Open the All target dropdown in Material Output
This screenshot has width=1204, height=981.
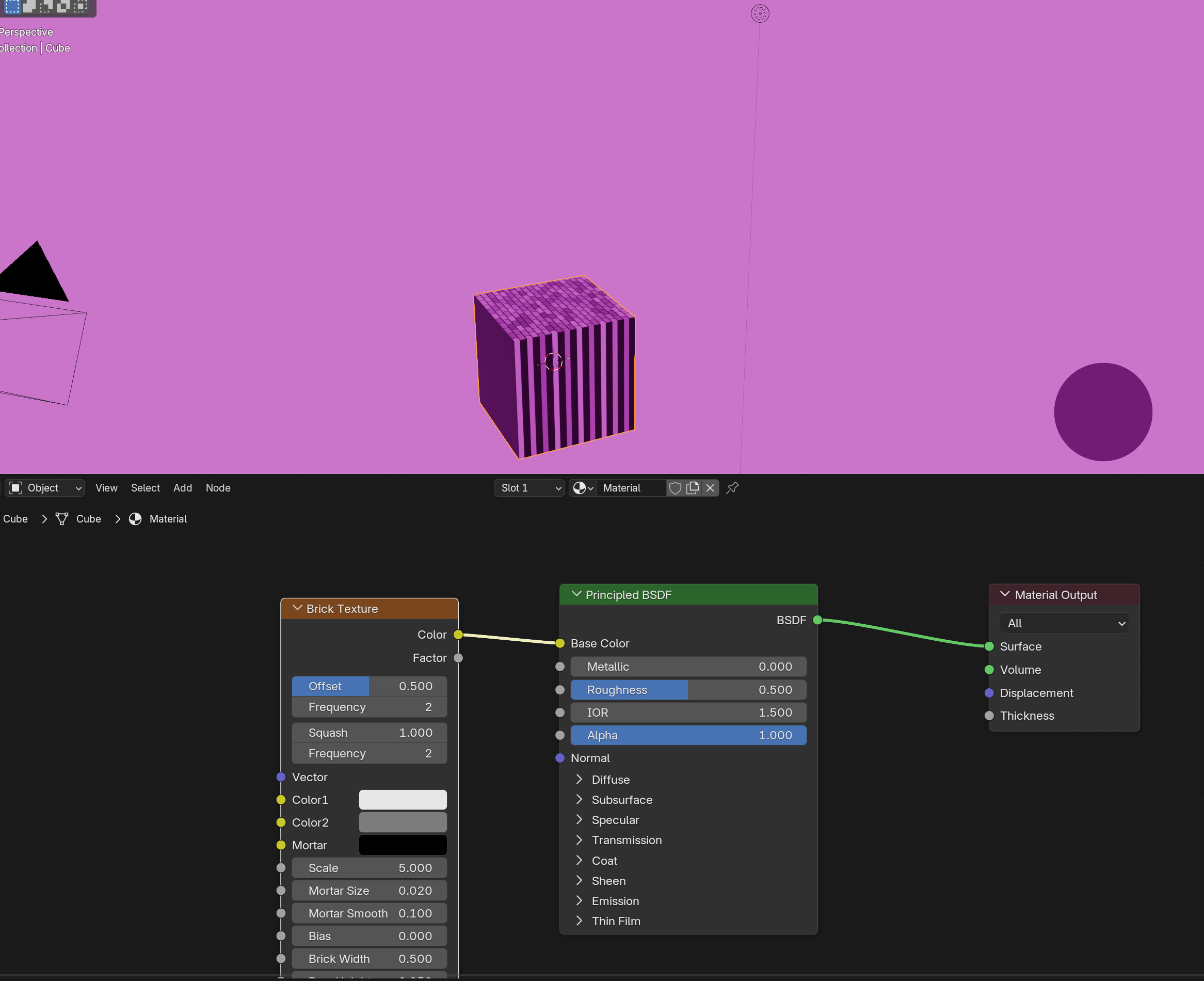tap(1064, 623)
